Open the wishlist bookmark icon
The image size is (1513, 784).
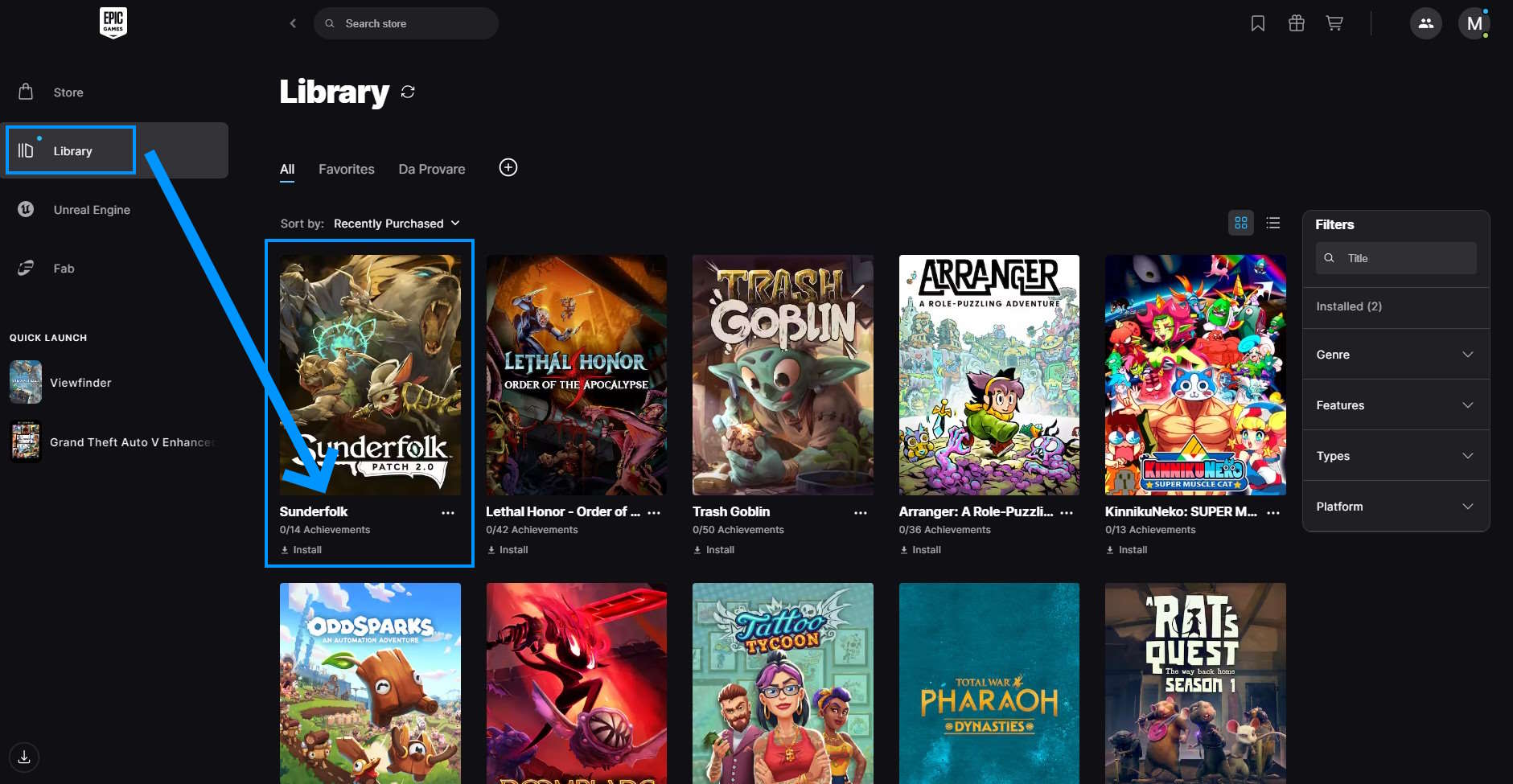pos(1258,23)
